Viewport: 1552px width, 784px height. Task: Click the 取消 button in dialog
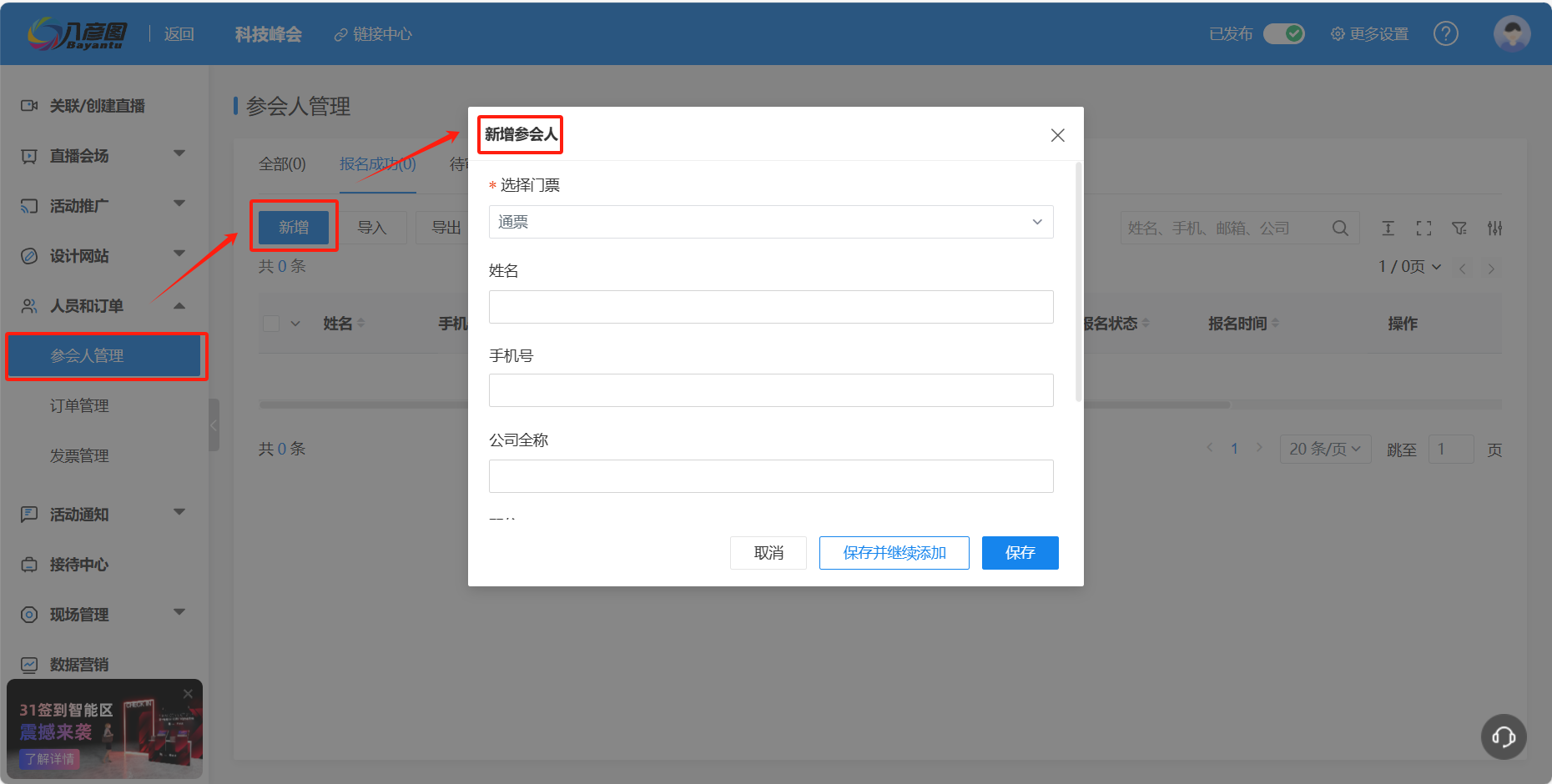pyautogui.click(x=768, y=553)
